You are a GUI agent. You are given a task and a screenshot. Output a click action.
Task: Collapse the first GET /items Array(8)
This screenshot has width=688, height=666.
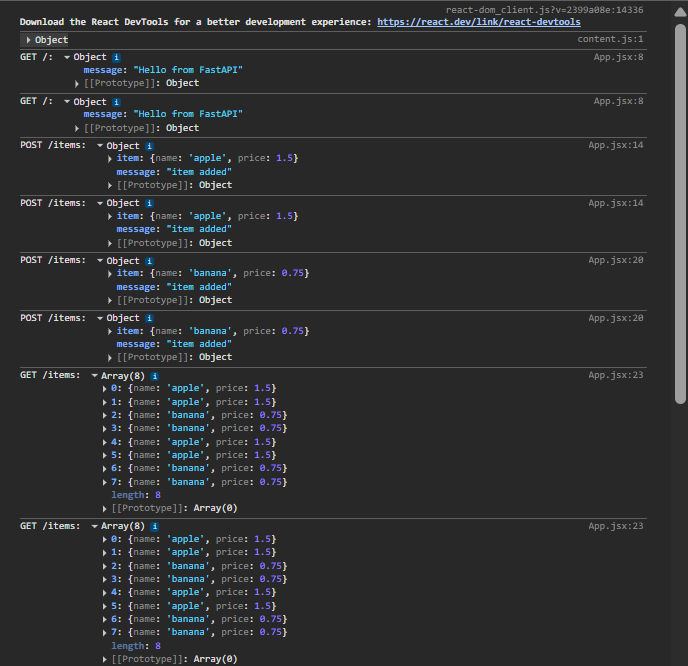(x=94, y=376)
